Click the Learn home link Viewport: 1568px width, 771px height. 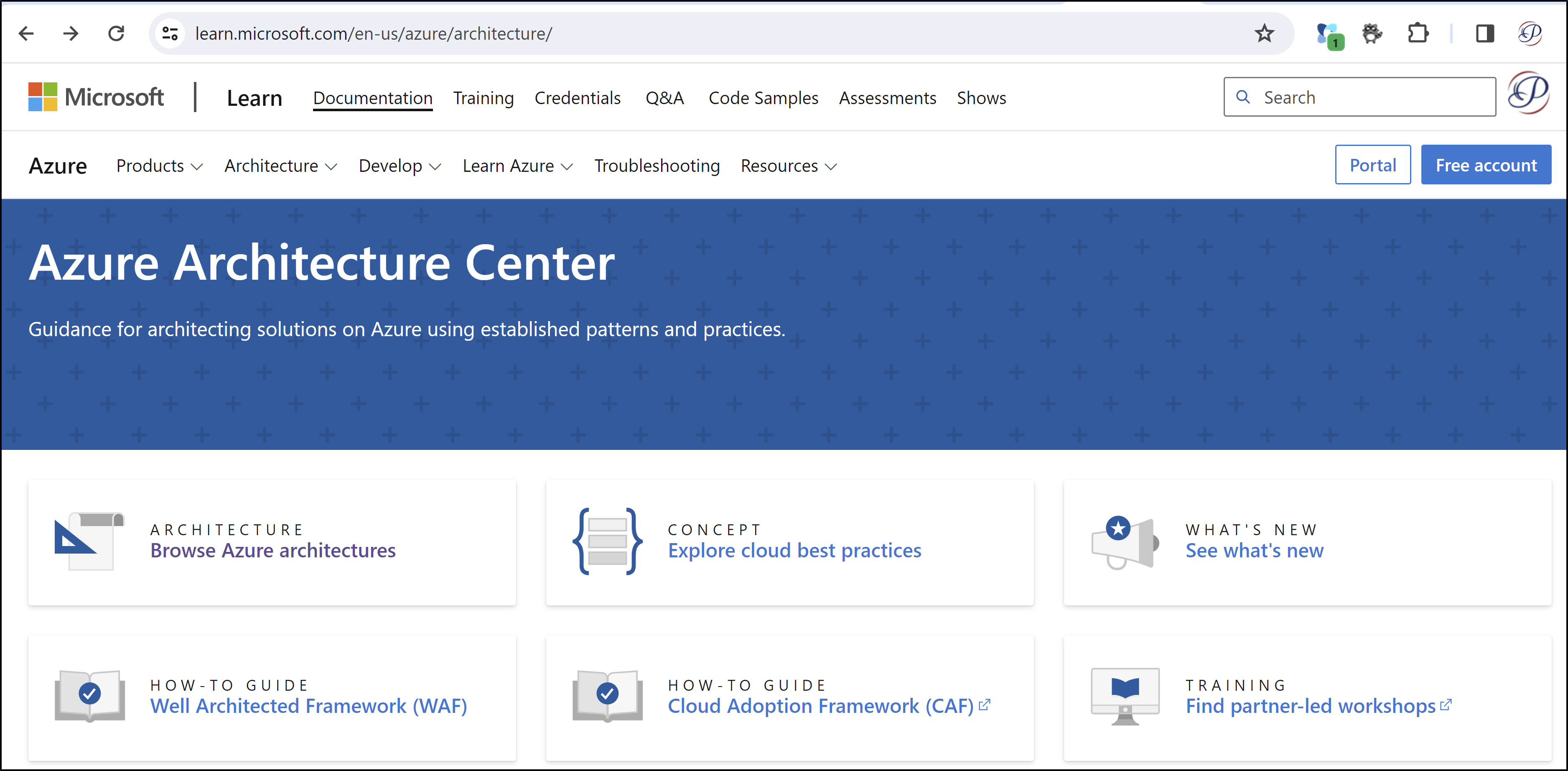point(255,98)
